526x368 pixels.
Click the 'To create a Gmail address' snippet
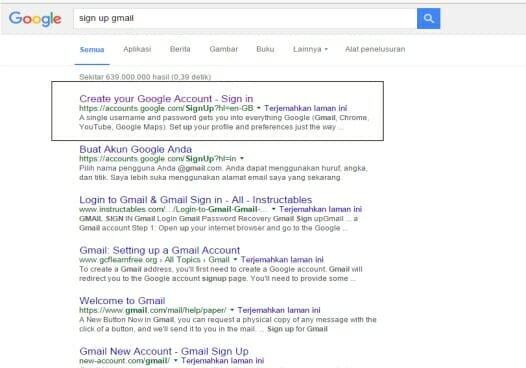tap(221, 274)
